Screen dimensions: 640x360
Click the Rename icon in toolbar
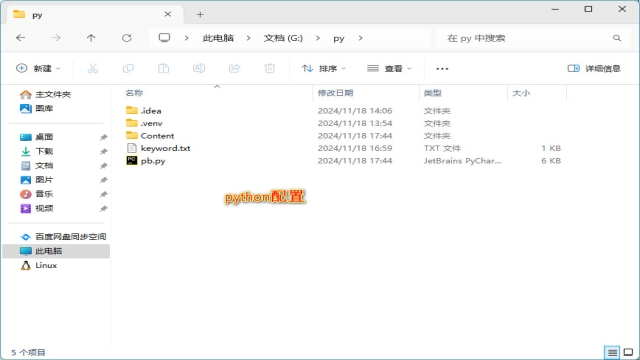[199, 69]
